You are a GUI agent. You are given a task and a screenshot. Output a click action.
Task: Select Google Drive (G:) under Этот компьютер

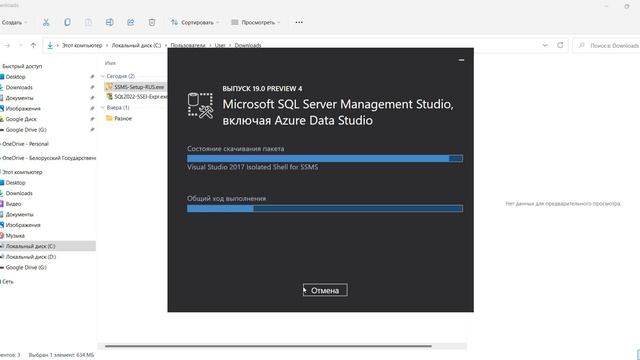26,267
